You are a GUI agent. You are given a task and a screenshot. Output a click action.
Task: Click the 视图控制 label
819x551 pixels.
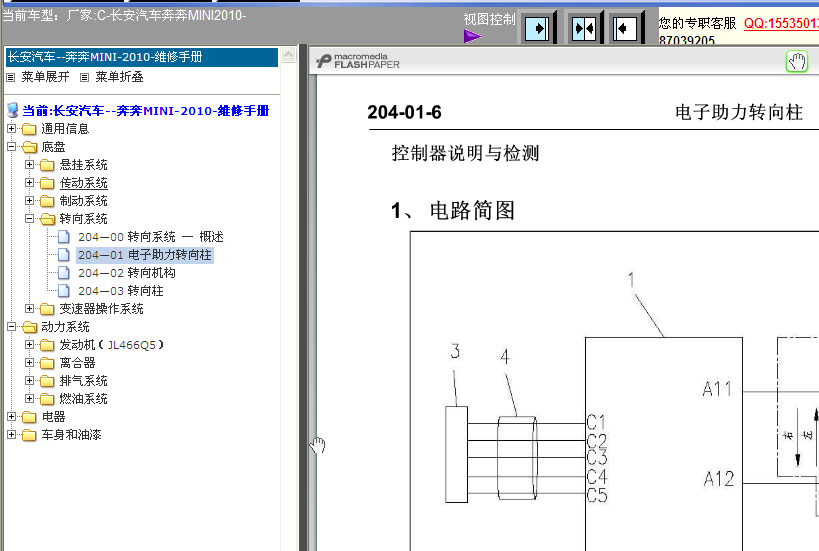[489, 19]
